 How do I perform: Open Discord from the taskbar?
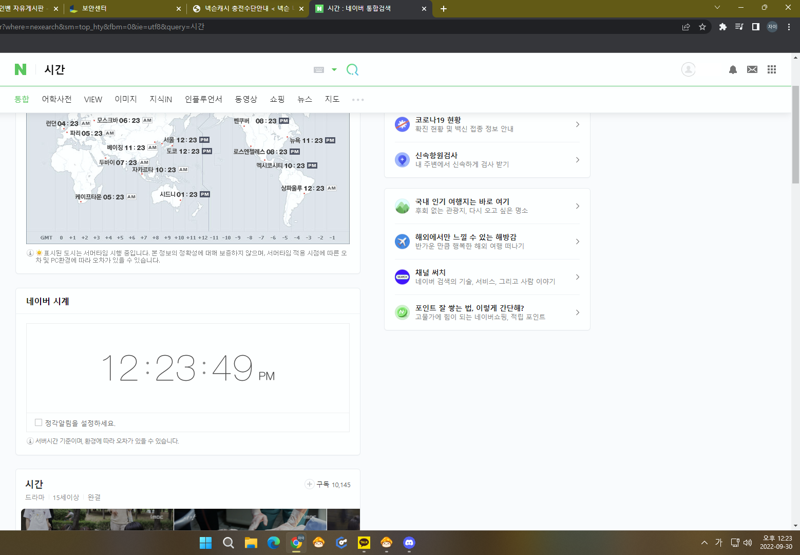409,543
